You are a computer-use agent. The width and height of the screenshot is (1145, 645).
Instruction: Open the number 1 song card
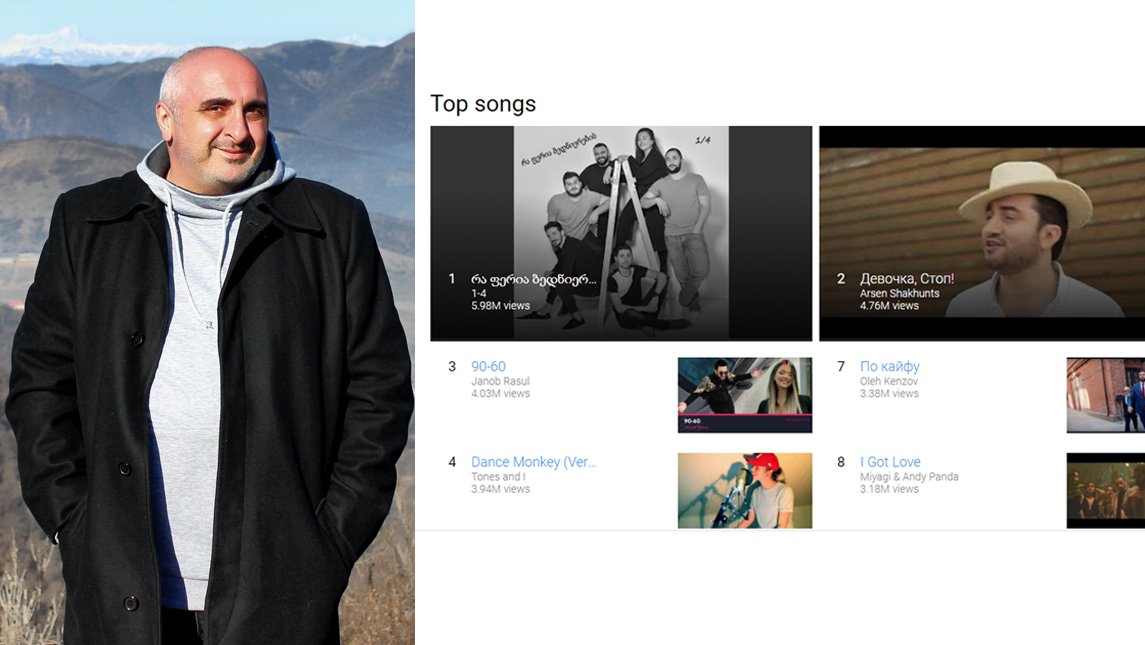coord(621,233)
